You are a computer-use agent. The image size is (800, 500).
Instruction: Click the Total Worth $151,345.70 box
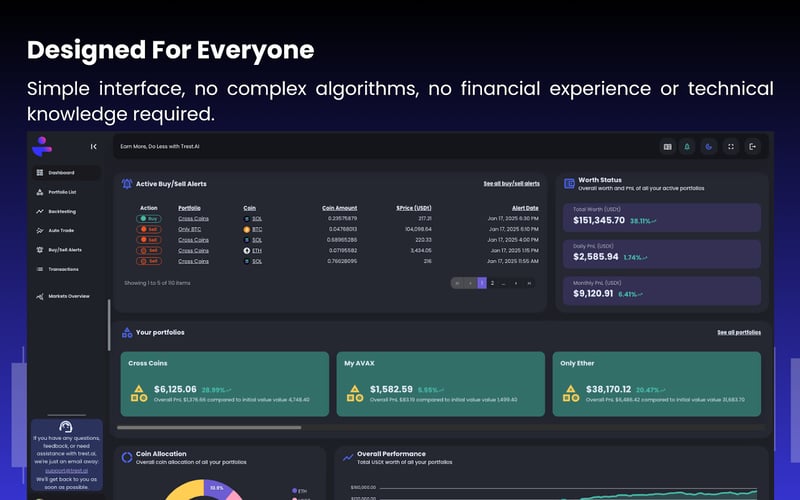[x=662, y=217]
